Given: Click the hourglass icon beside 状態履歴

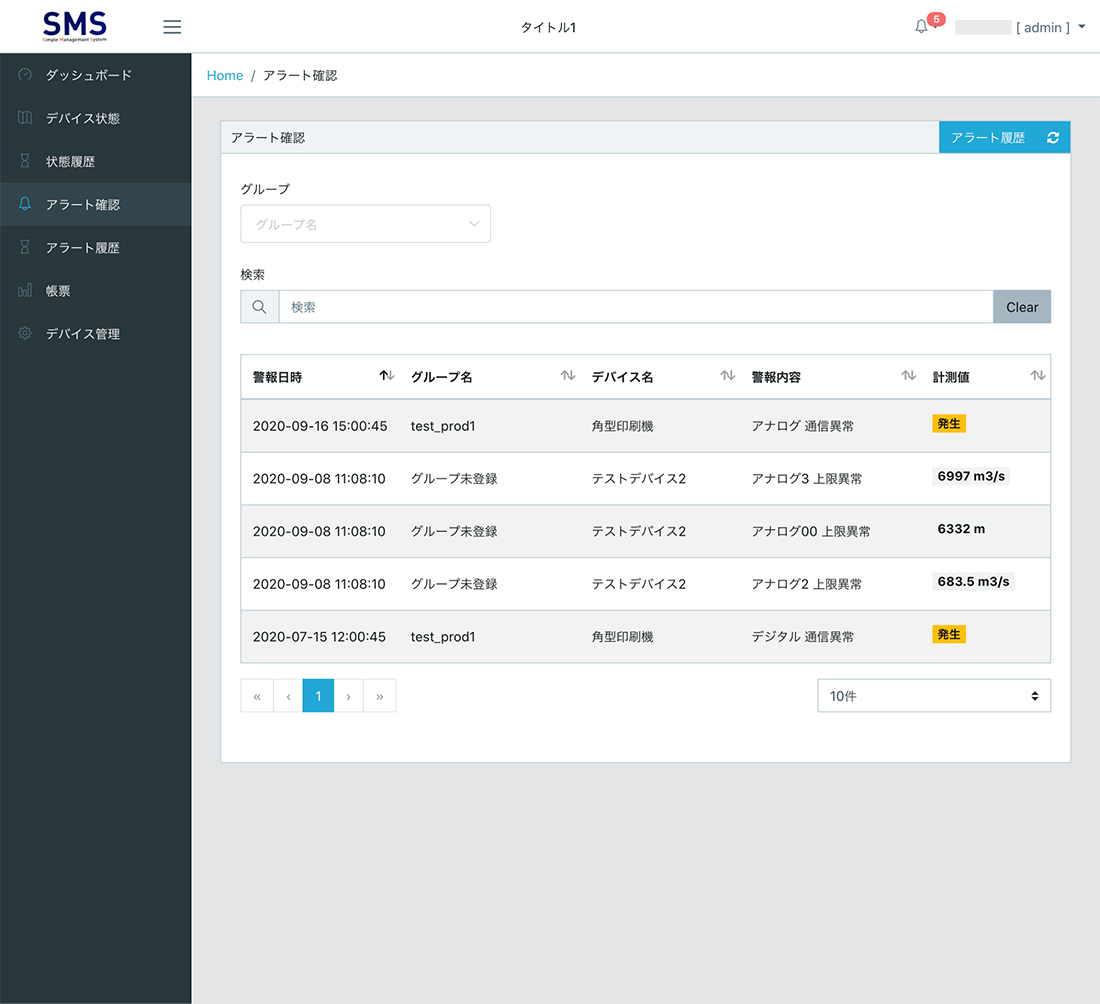Looking at the screenshot, I should [25, 161].
